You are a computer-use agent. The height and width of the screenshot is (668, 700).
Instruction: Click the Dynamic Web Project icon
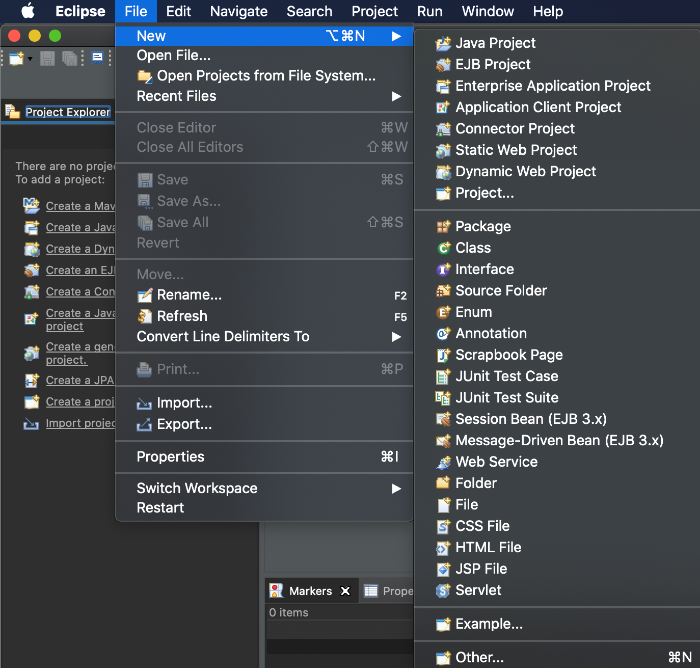(443, 172)
